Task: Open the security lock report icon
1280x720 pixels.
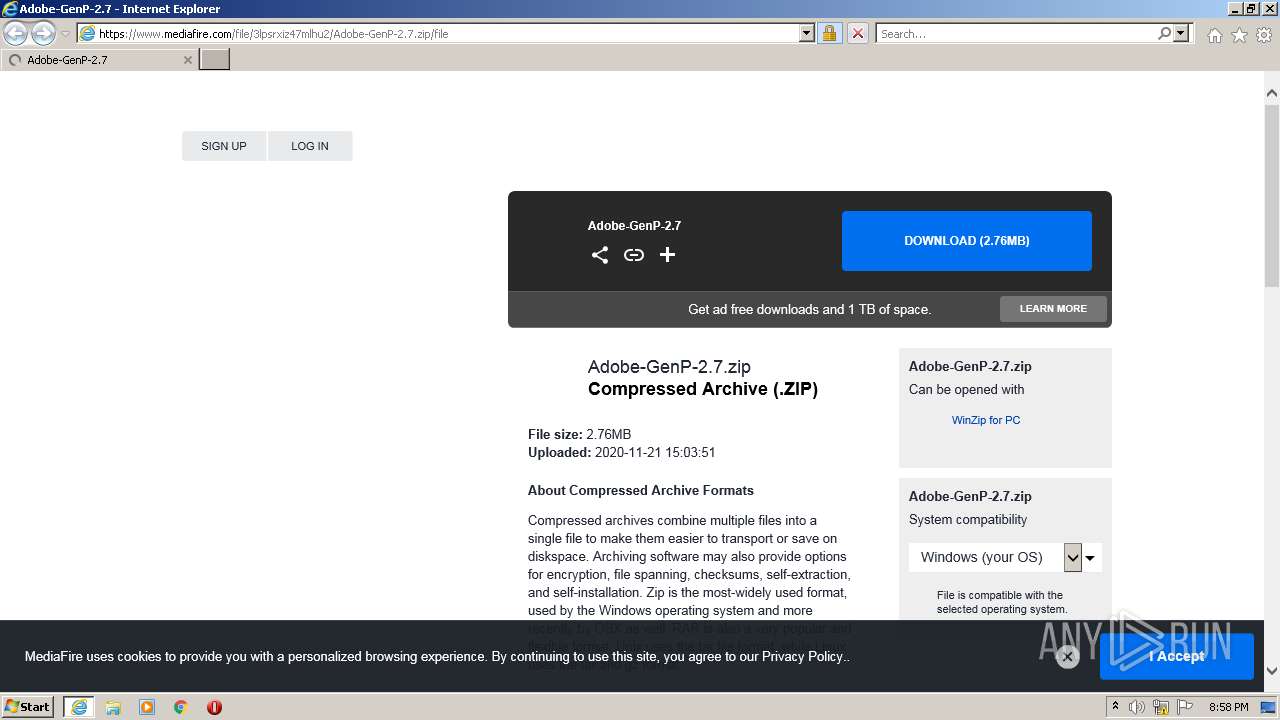Action: point(829,33)
